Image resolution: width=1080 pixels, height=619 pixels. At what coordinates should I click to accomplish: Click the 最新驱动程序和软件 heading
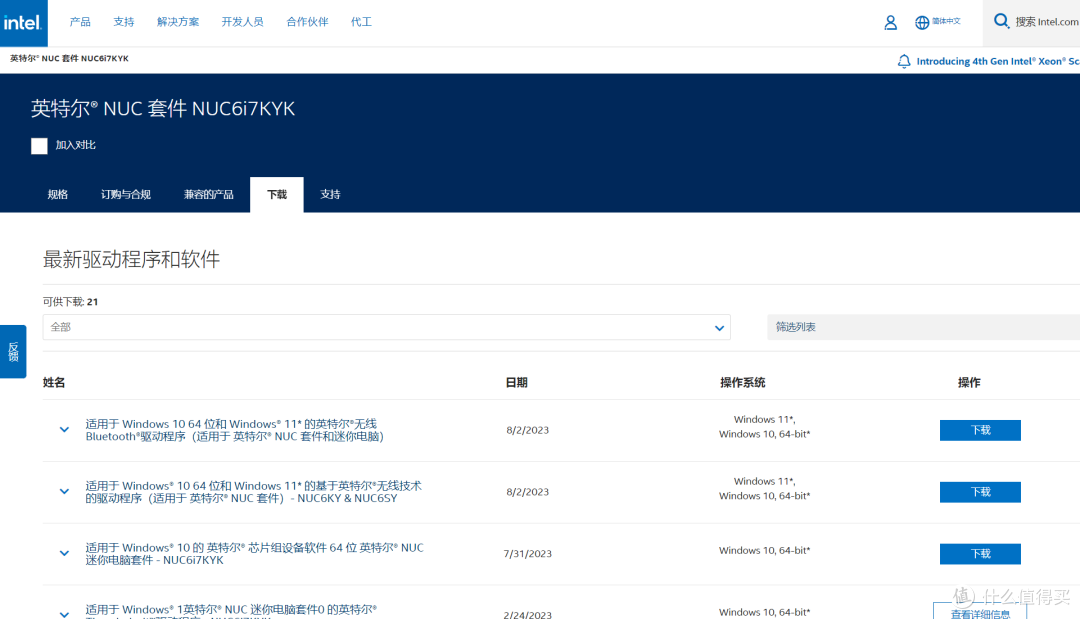[132, 260]
